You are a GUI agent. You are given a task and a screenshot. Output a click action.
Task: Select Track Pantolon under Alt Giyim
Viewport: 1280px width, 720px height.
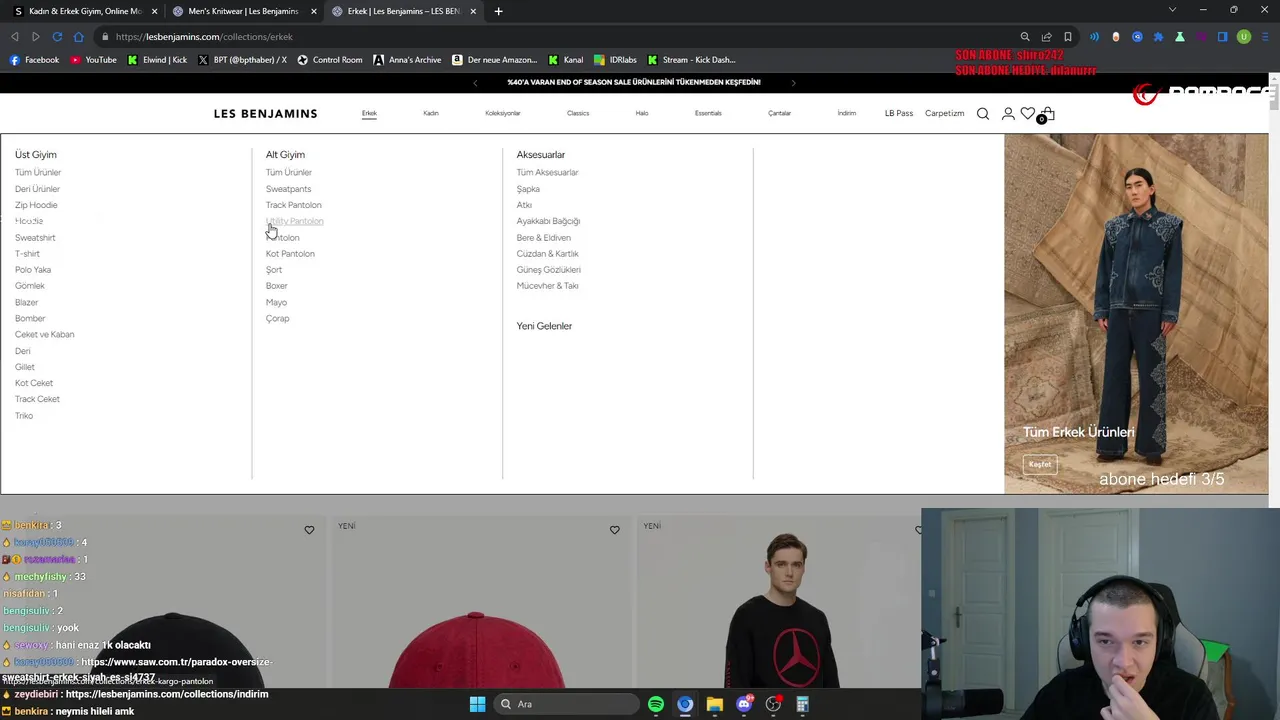point(293,205)
